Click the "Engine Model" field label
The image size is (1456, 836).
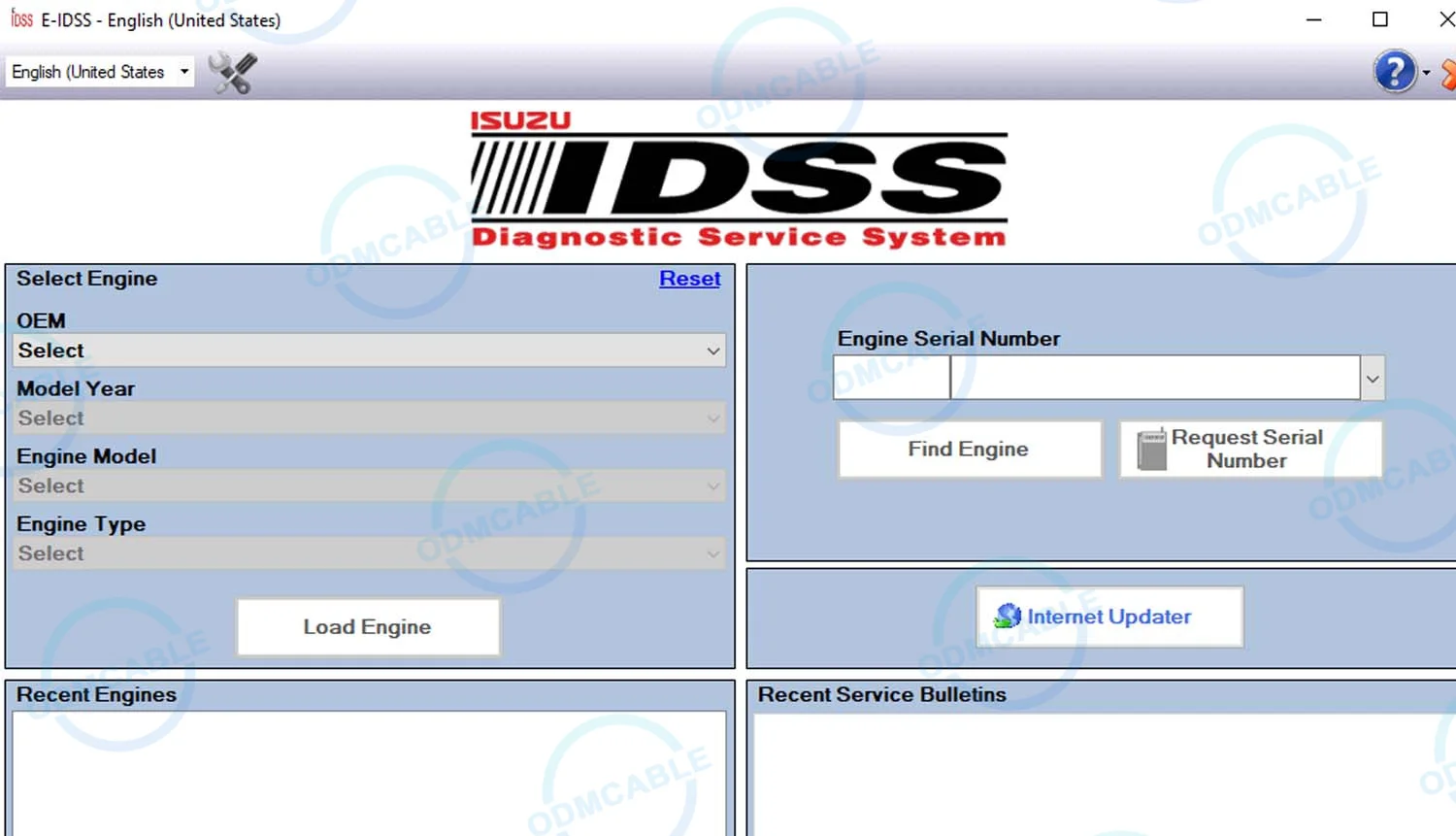[86, 456]
